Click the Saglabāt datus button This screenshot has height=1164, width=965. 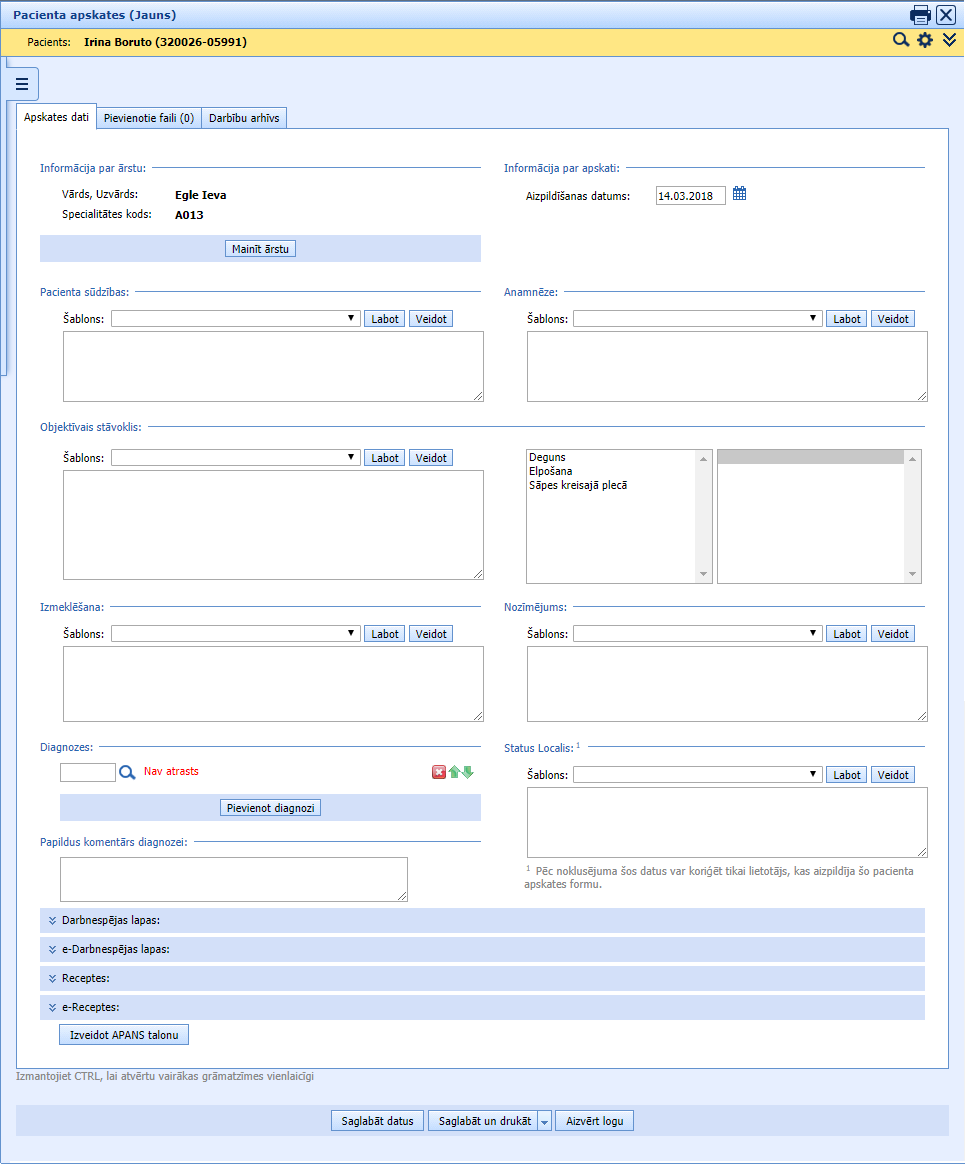pos(378,1121)
